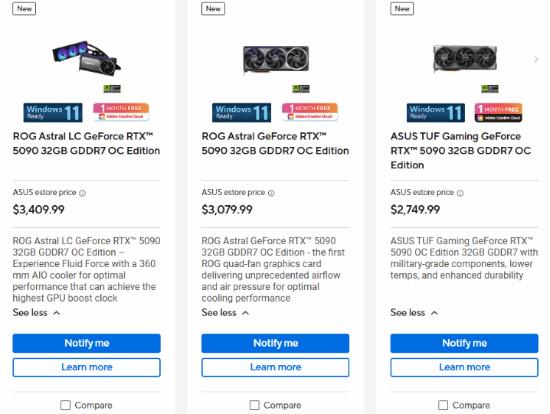Click info icon beside $2,749.99 estore price
This screenshot has height=414, width=550.
tap(460, 193)
